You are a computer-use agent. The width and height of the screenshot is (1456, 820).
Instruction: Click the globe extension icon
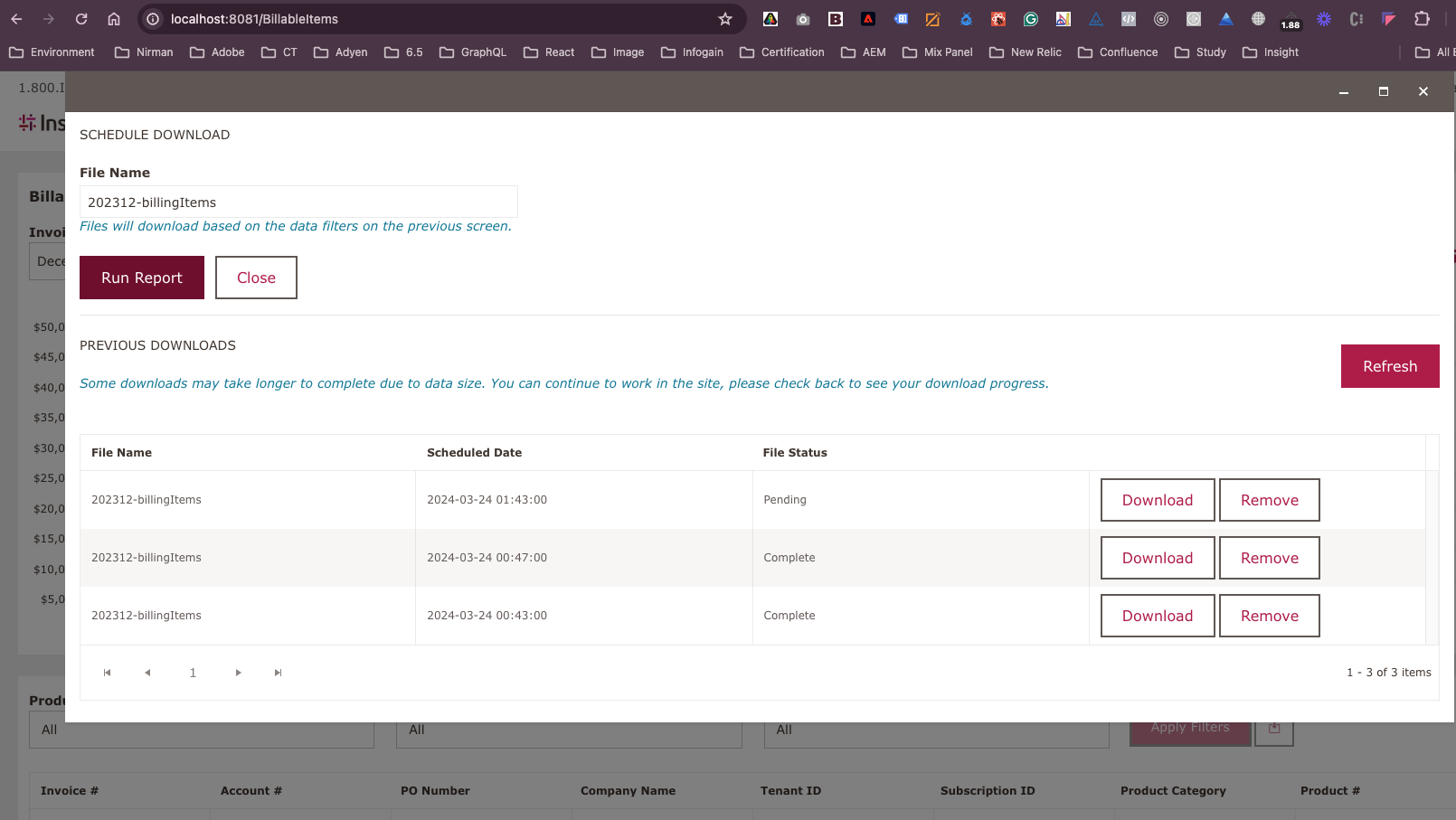[1257, 18]
